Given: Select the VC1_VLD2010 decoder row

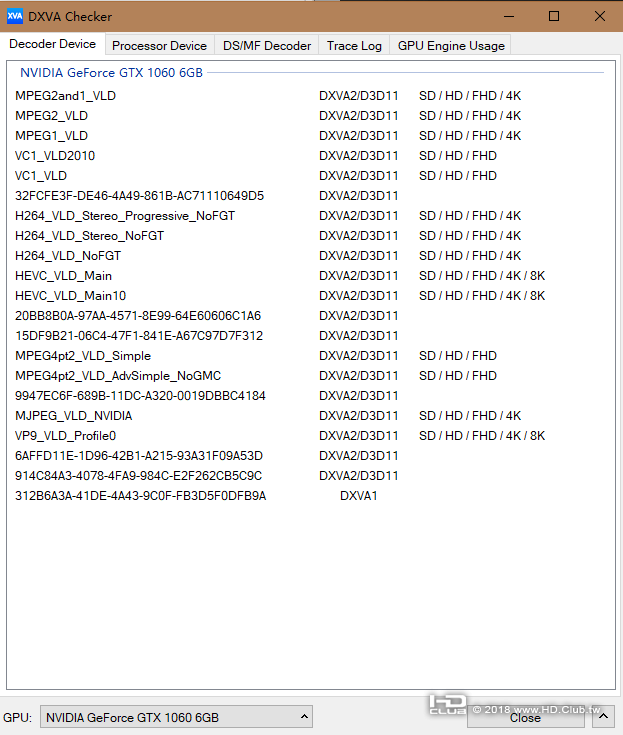Looking at the screenshot, I should pos(55,155).
